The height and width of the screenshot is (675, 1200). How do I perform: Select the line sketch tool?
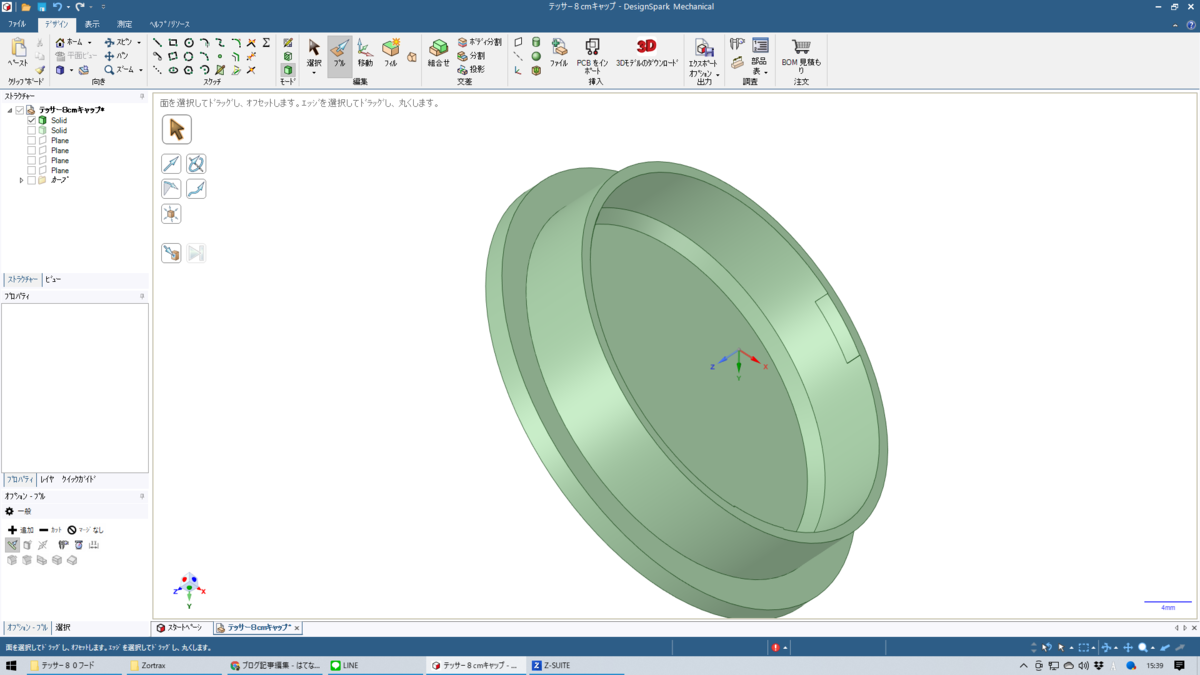point(158,43)
